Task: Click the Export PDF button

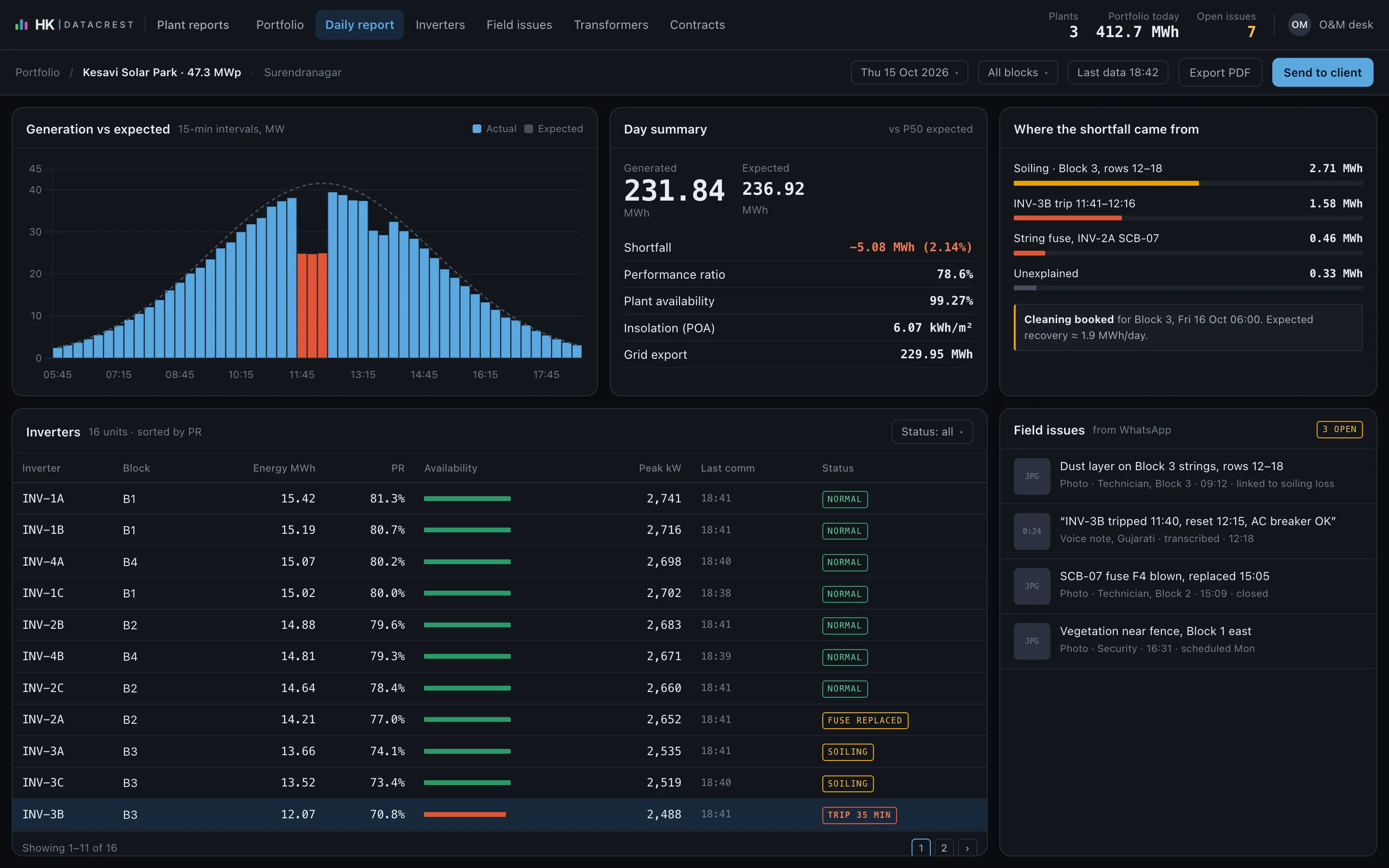Action: [x=1220, y=72]
